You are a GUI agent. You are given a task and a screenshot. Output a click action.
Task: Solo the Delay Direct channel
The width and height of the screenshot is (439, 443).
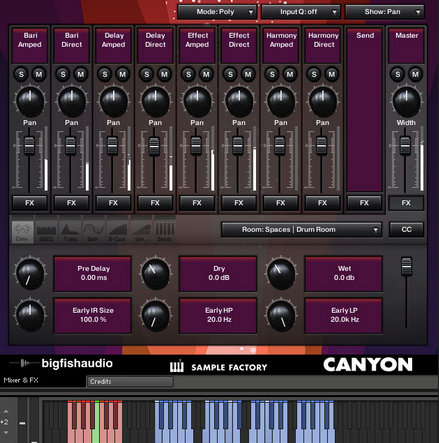pyautogui.click(x=147, y=74)
